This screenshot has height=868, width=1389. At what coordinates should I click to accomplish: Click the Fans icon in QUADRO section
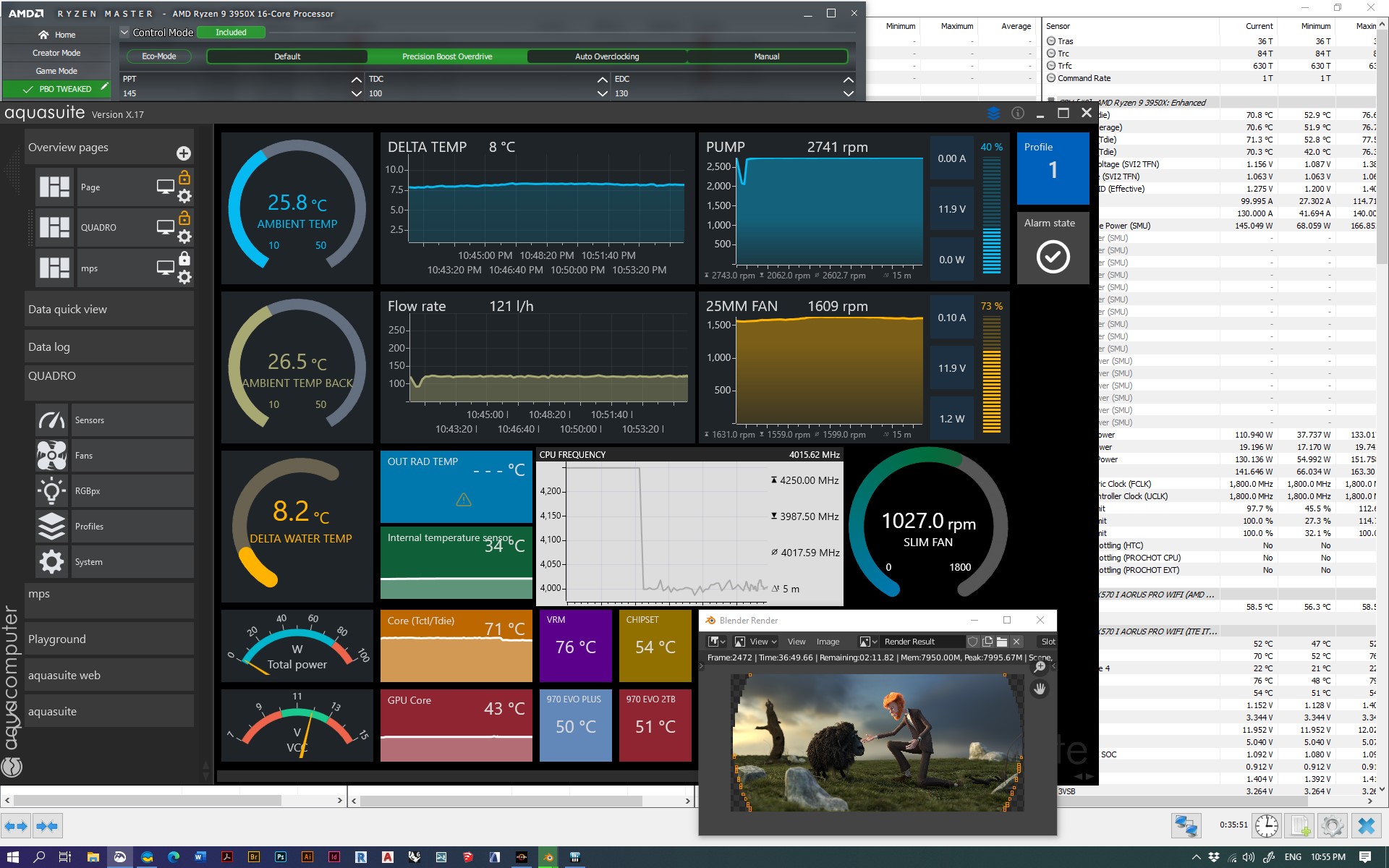(x=51, y=456)
